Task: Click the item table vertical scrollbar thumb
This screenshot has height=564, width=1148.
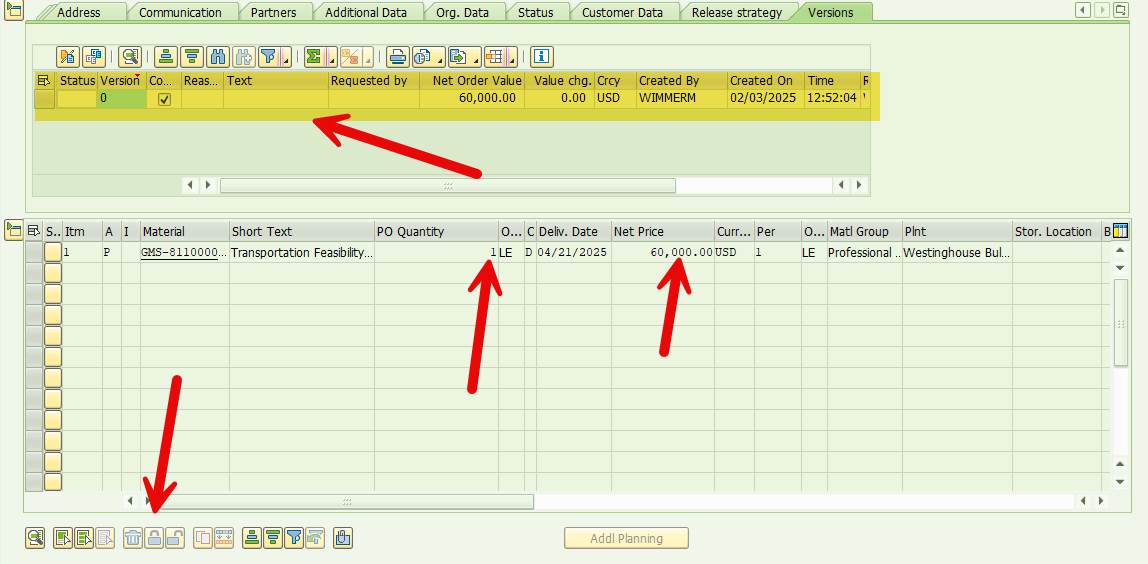Action: pyautogui.click(x=1120, y=322)
